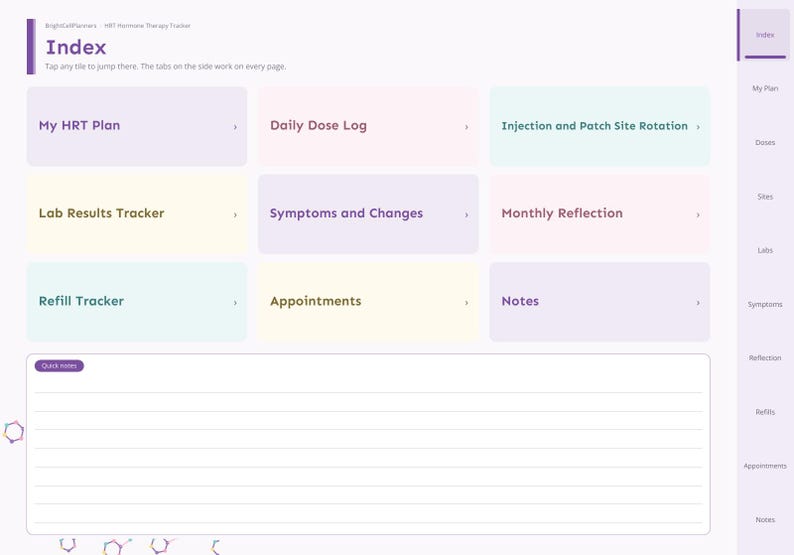This screenshot has height=555, width=794.
Task: Switch to the Notes side tab
Action: (765, 520)
